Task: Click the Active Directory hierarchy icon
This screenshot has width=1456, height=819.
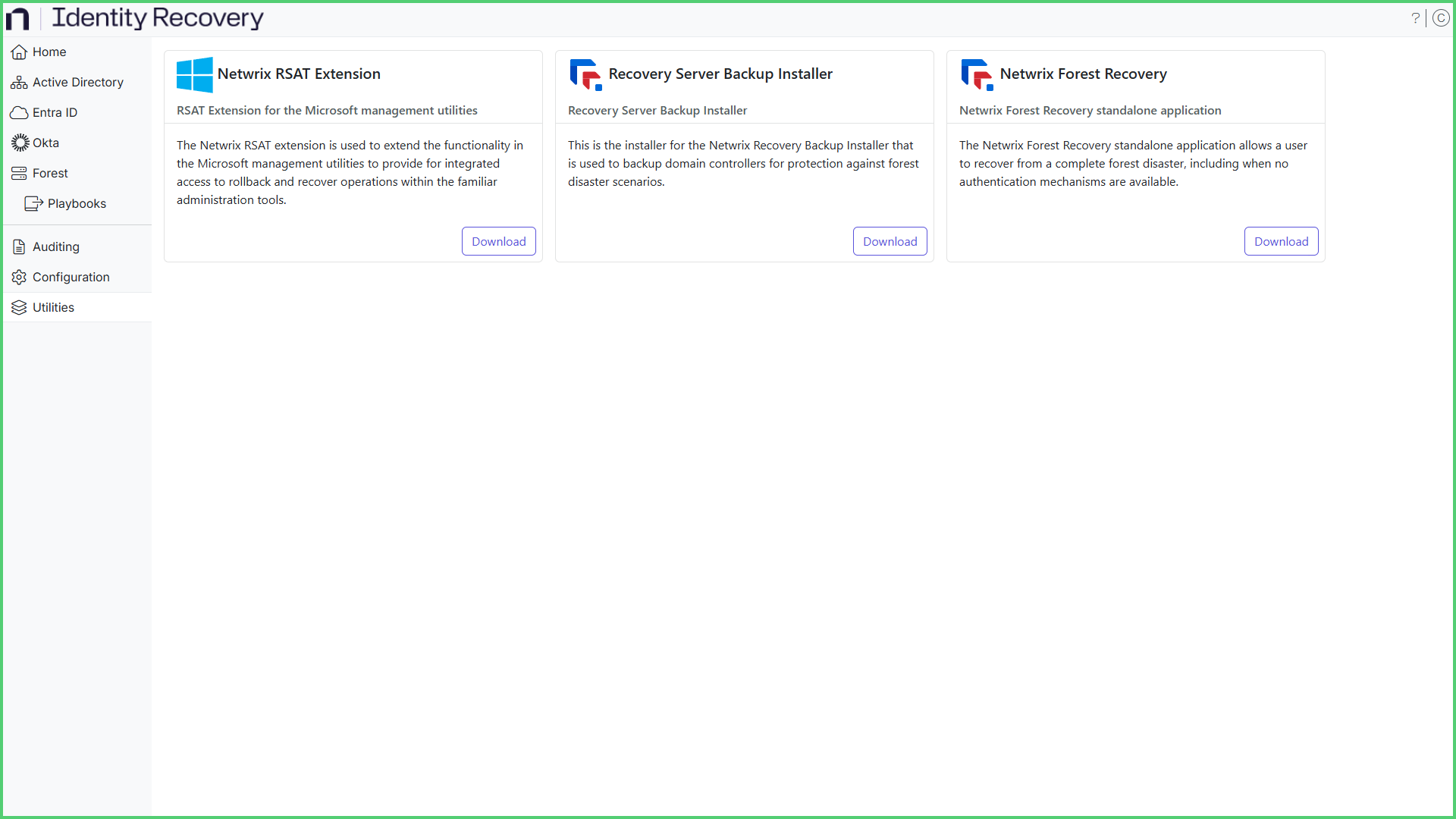Action: pyautogui.click(x=19, y=83)
